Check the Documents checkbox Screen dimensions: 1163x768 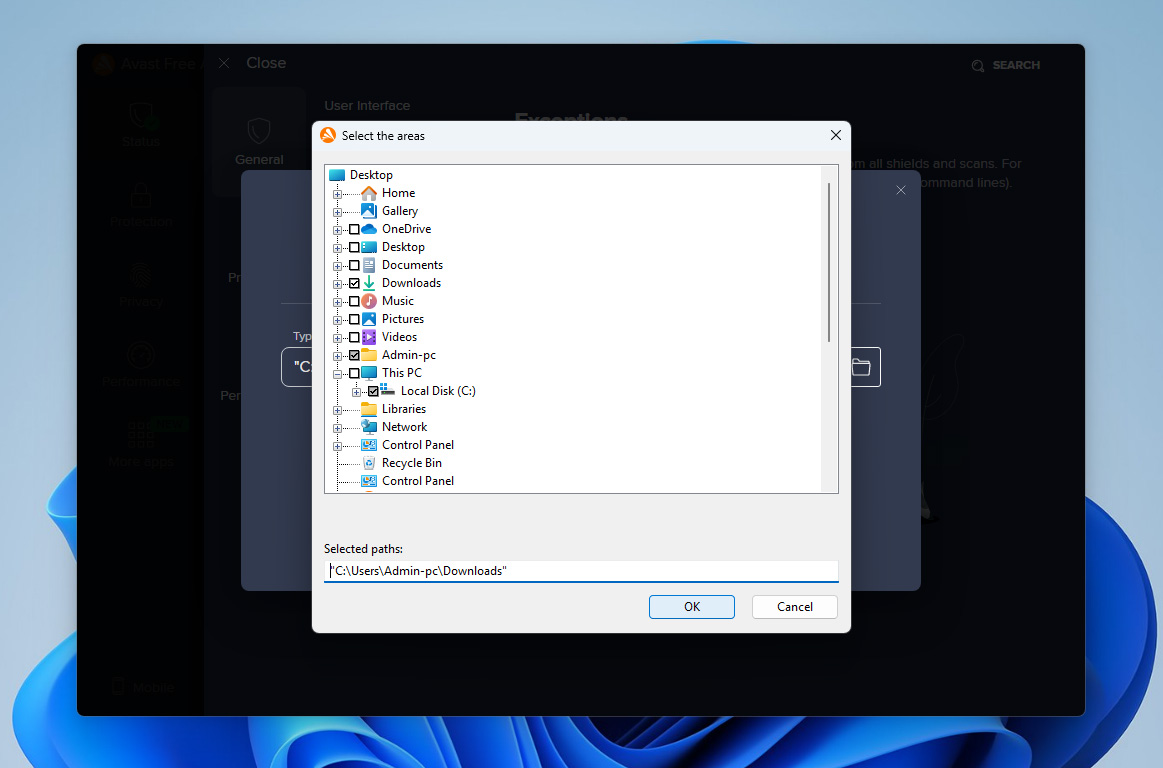pyautogui.click(x=355, y=265)
